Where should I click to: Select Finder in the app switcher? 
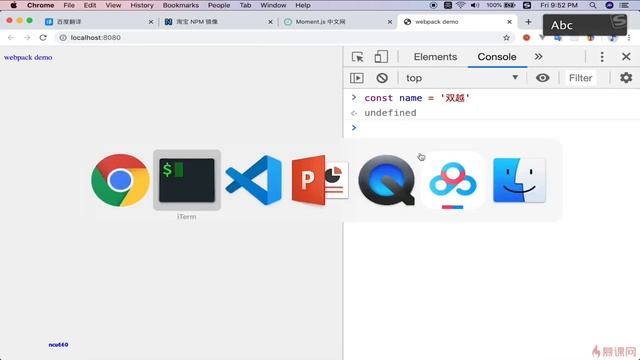click(519, 180)
